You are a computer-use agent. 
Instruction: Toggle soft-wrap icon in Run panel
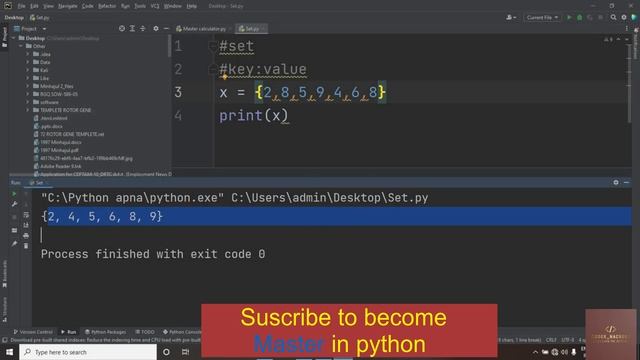coord(26,215)
